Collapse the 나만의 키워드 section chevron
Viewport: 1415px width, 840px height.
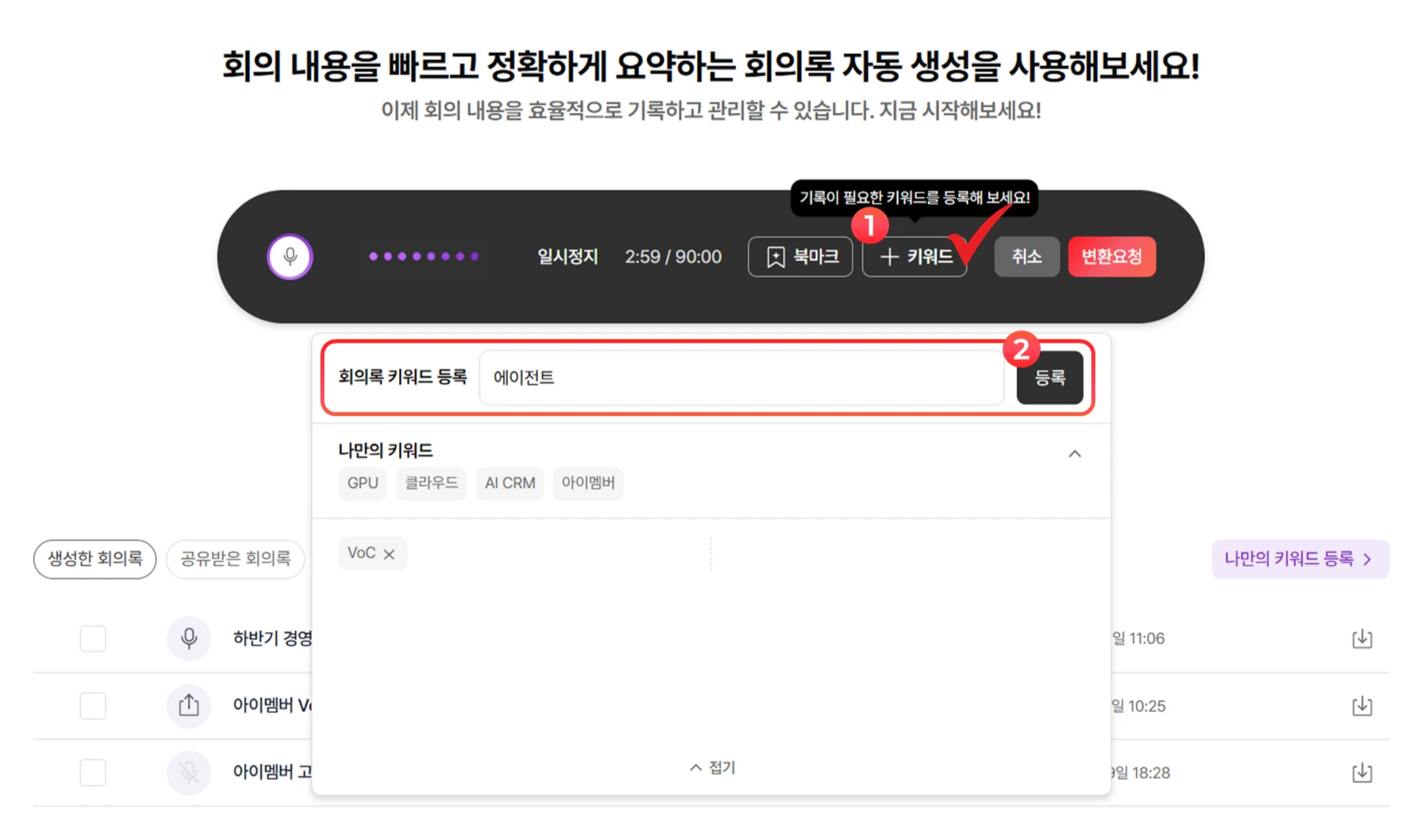tap(1074, 454)
